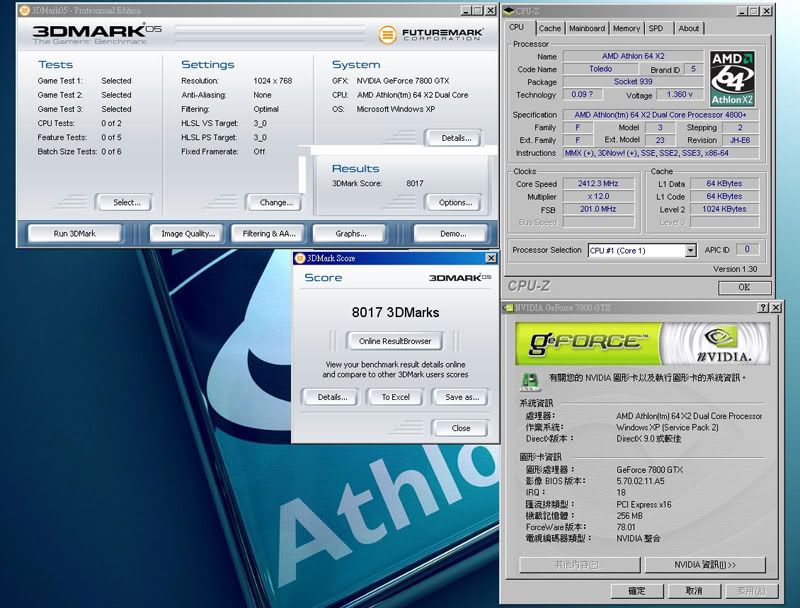Switch to the Cache tab in CPU-Z
The height and width of the screenshot is (608, 800).
[x=549, y=29]
